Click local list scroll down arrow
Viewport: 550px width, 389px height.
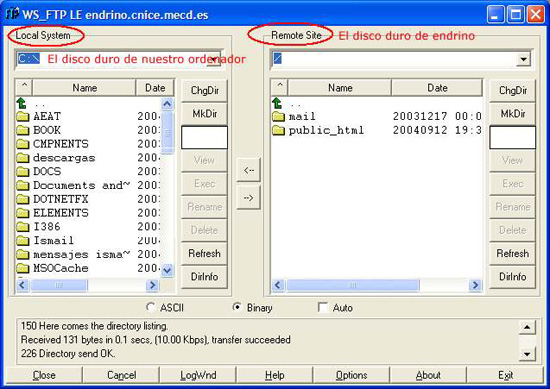(x=167, y=270)
